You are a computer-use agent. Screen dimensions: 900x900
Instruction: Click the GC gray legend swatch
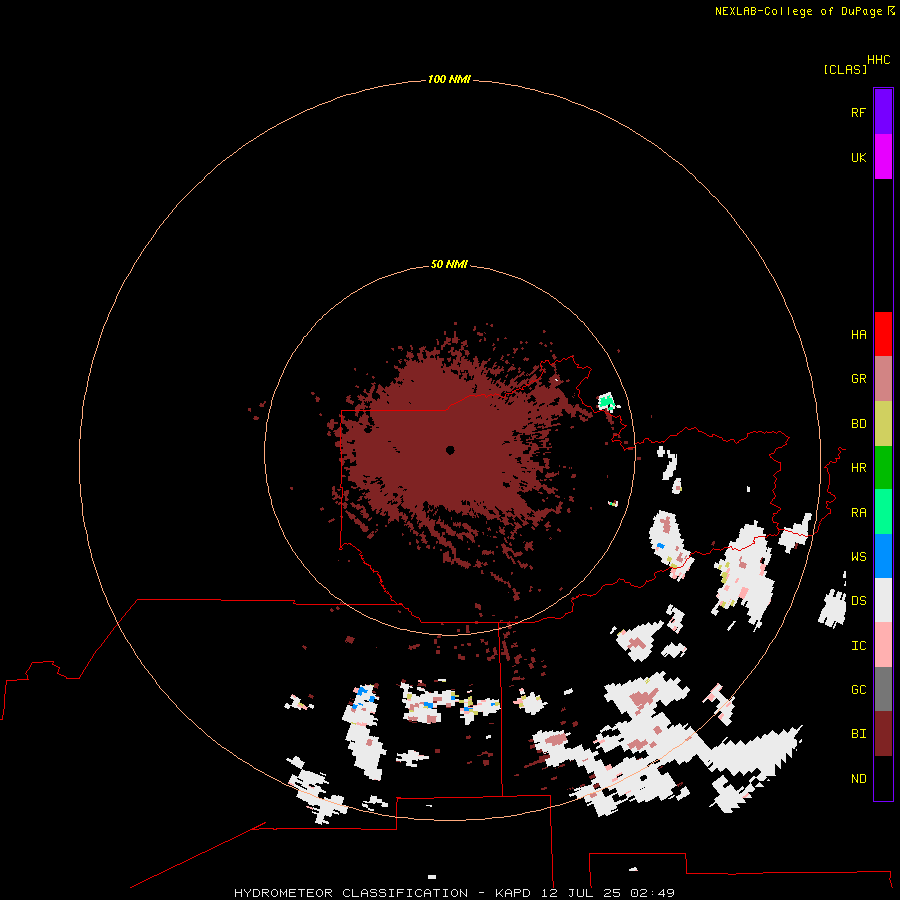coord(883,689)
